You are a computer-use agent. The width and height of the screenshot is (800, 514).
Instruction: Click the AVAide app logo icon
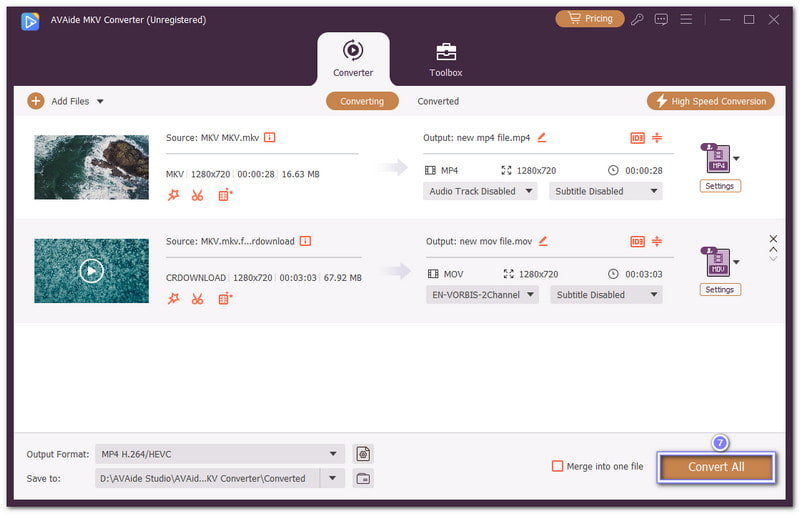[30, 21]
